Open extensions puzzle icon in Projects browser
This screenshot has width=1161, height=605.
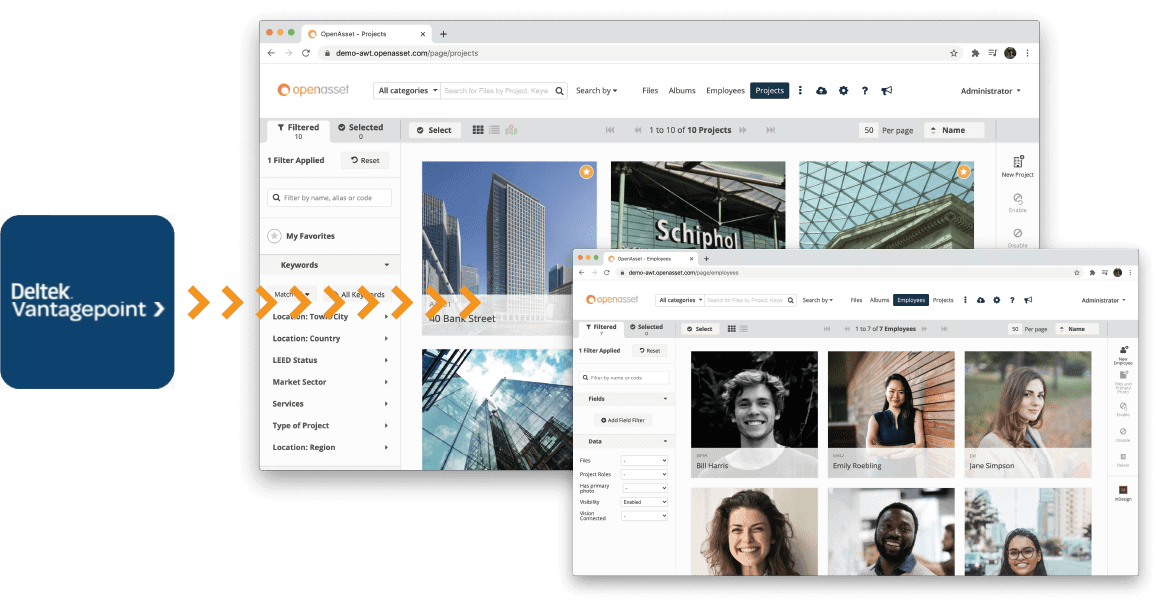pos(975,53)
